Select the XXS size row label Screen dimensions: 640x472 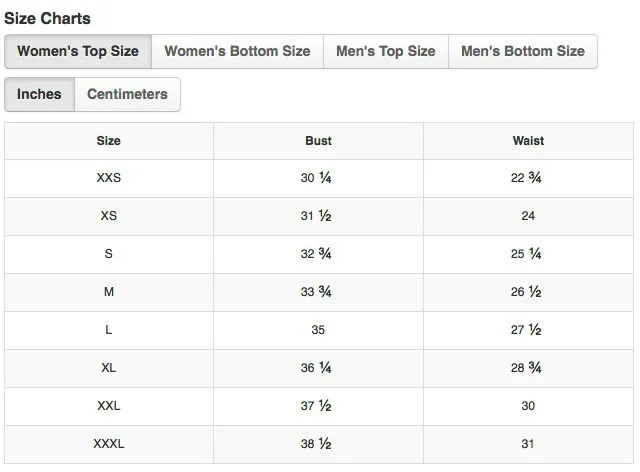[x=109, y=178]
